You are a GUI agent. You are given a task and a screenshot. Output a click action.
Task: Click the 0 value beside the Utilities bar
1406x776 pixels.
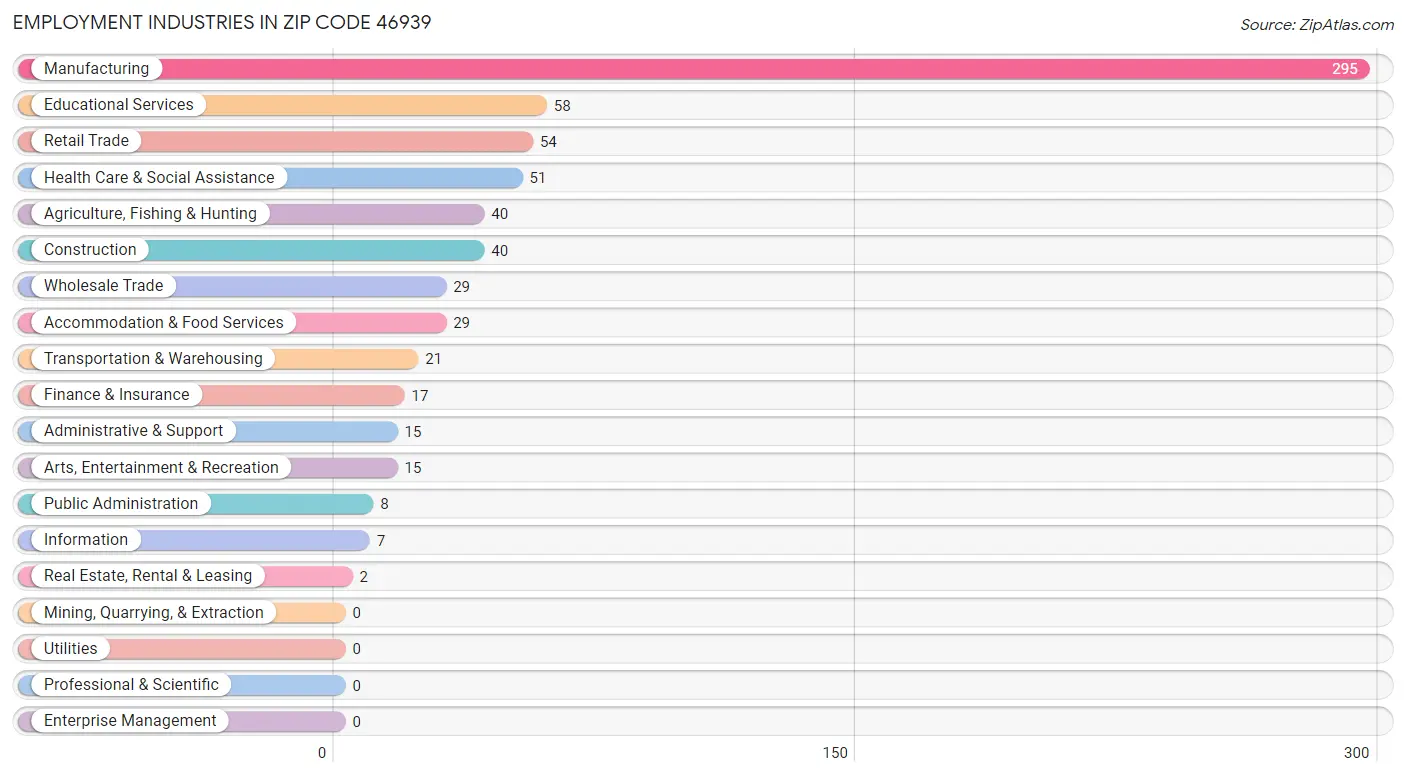pos(356,649)
